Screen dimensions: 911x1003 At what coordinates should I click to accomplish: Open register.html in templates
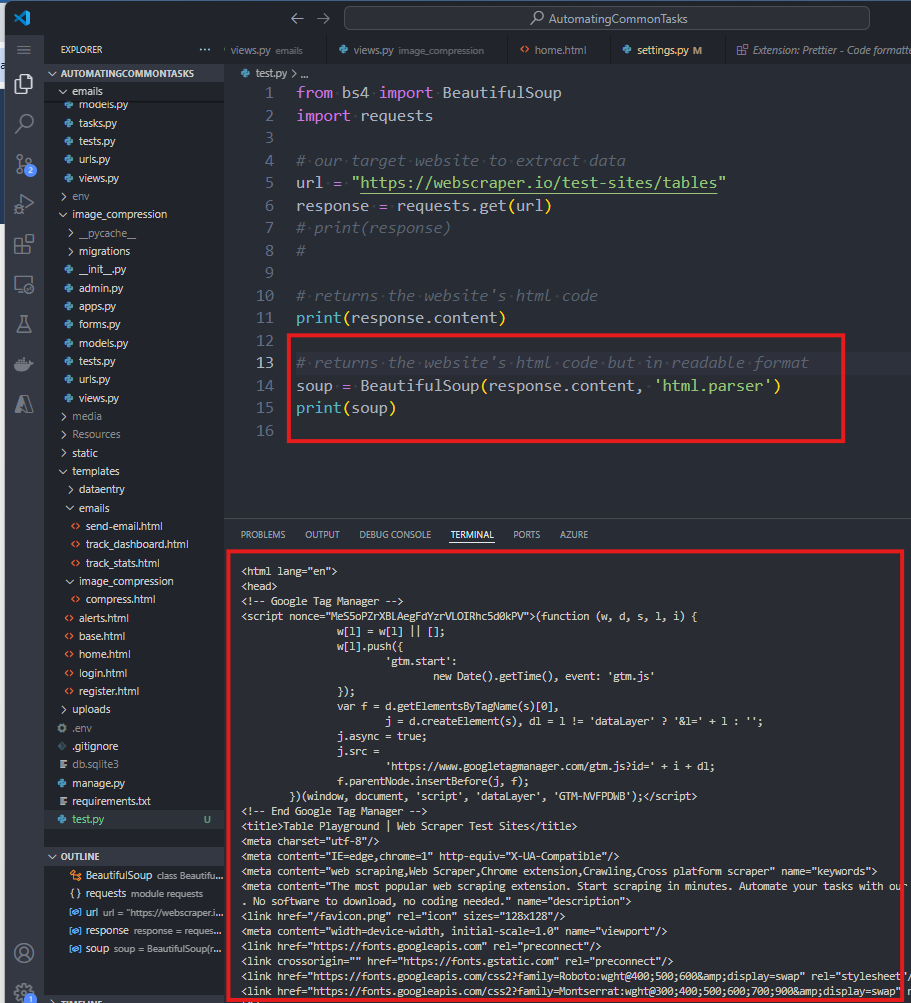pyautogui.click(x=134, y=691)
